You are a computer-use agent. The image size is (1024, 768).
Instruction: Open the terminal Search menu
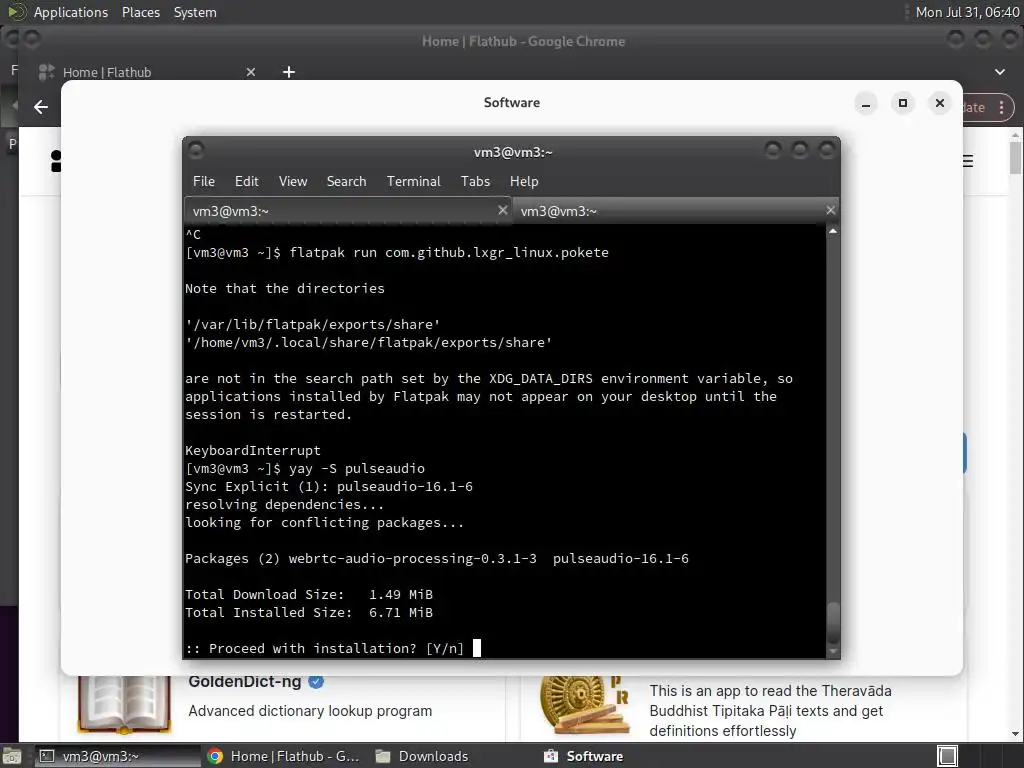click(x=346, y=182)
